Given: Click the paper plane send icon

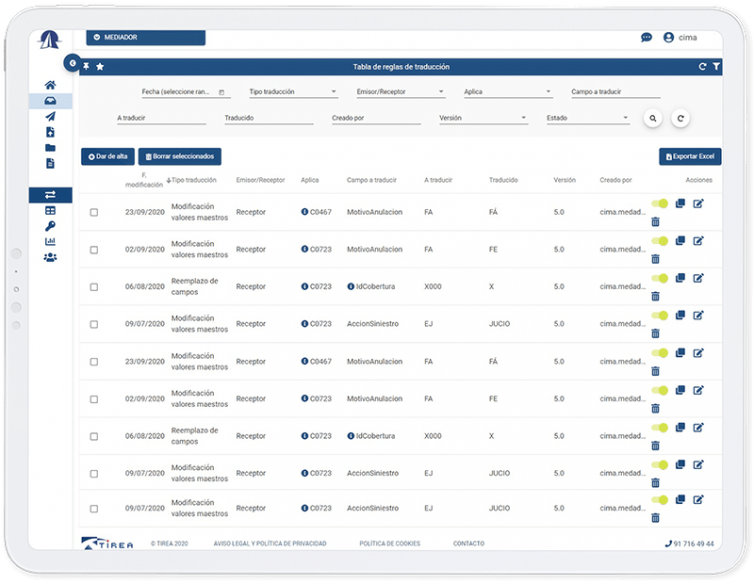Looking at the screenshot, I should pos(50,116).
